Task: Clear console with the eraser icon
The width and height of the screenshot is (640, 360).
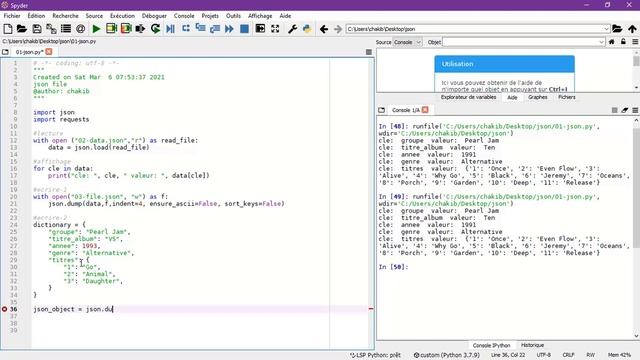Action: (x=624, y=110)
